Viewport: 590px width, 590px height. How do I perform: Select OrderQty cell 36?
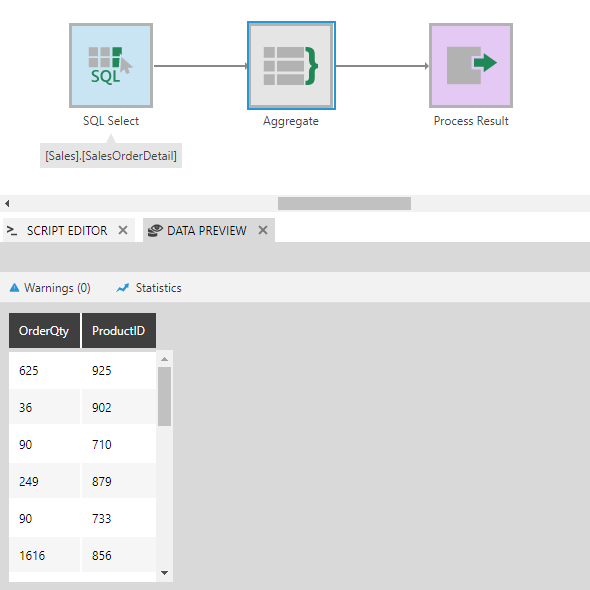pos(44,408)
